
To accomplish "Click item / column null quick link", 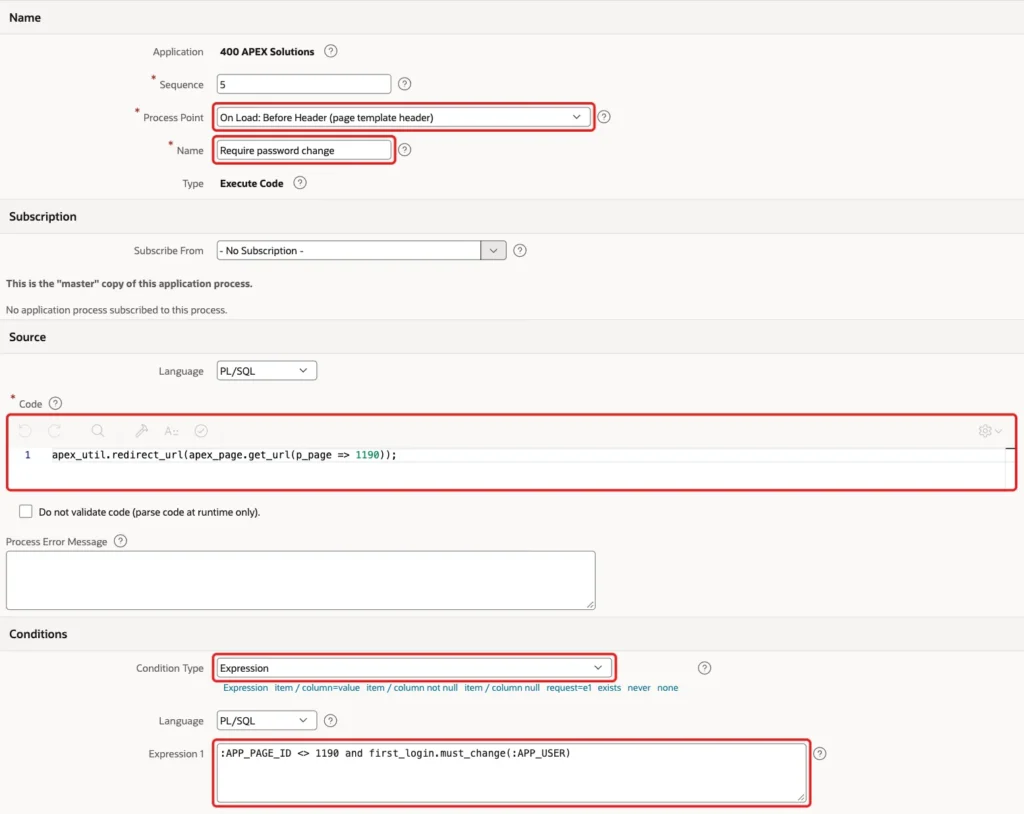I will point(502,688).
